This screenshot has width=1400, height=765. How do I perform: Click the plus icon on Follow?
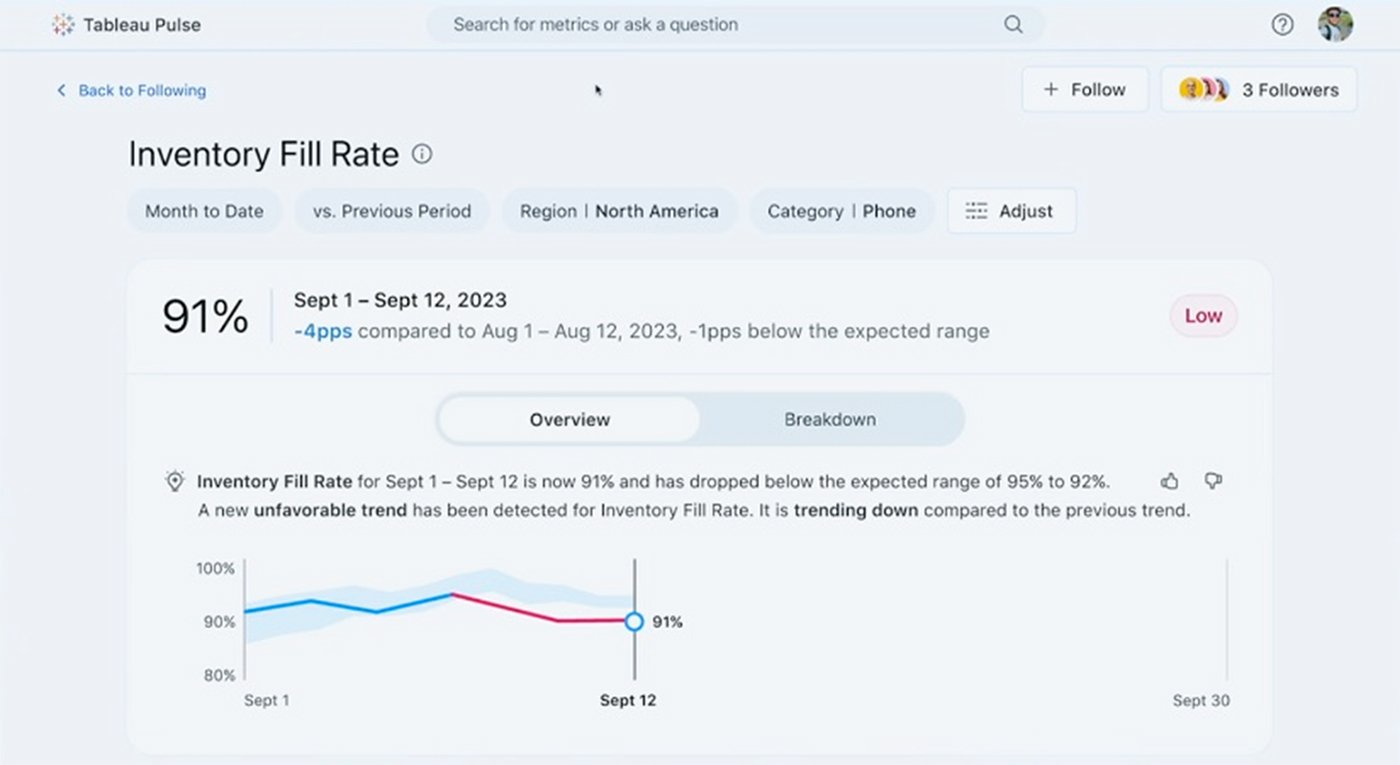point(1050,89)
